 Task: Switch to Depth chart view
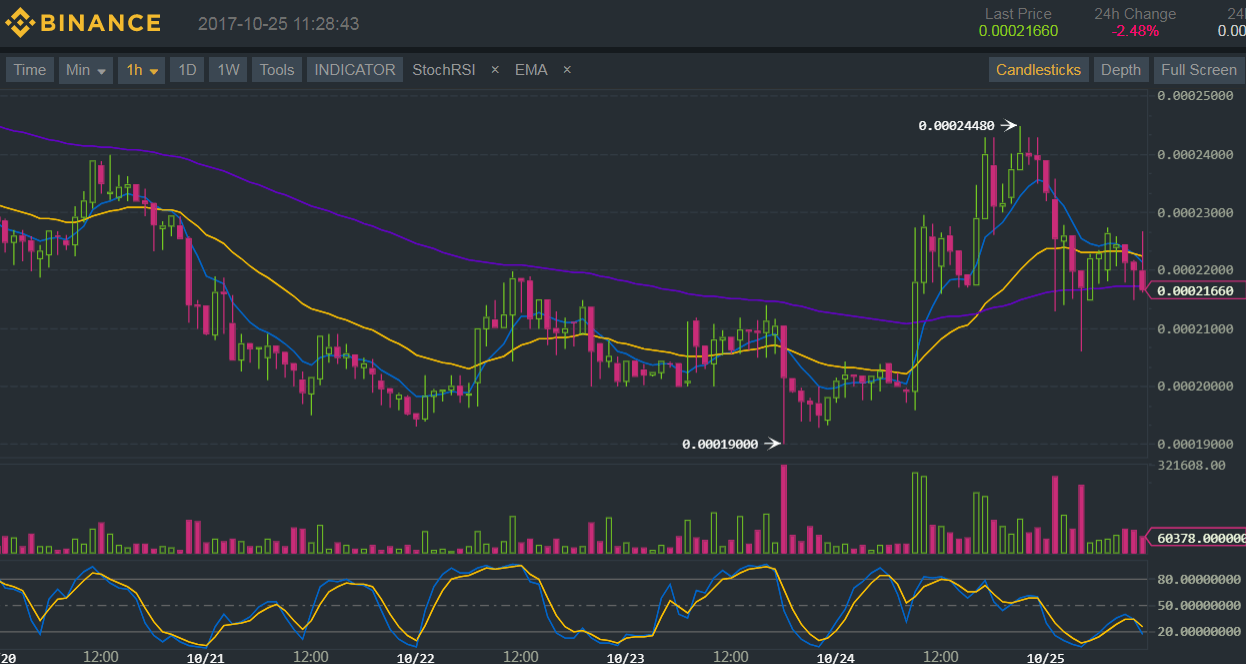click(1120, 70)
